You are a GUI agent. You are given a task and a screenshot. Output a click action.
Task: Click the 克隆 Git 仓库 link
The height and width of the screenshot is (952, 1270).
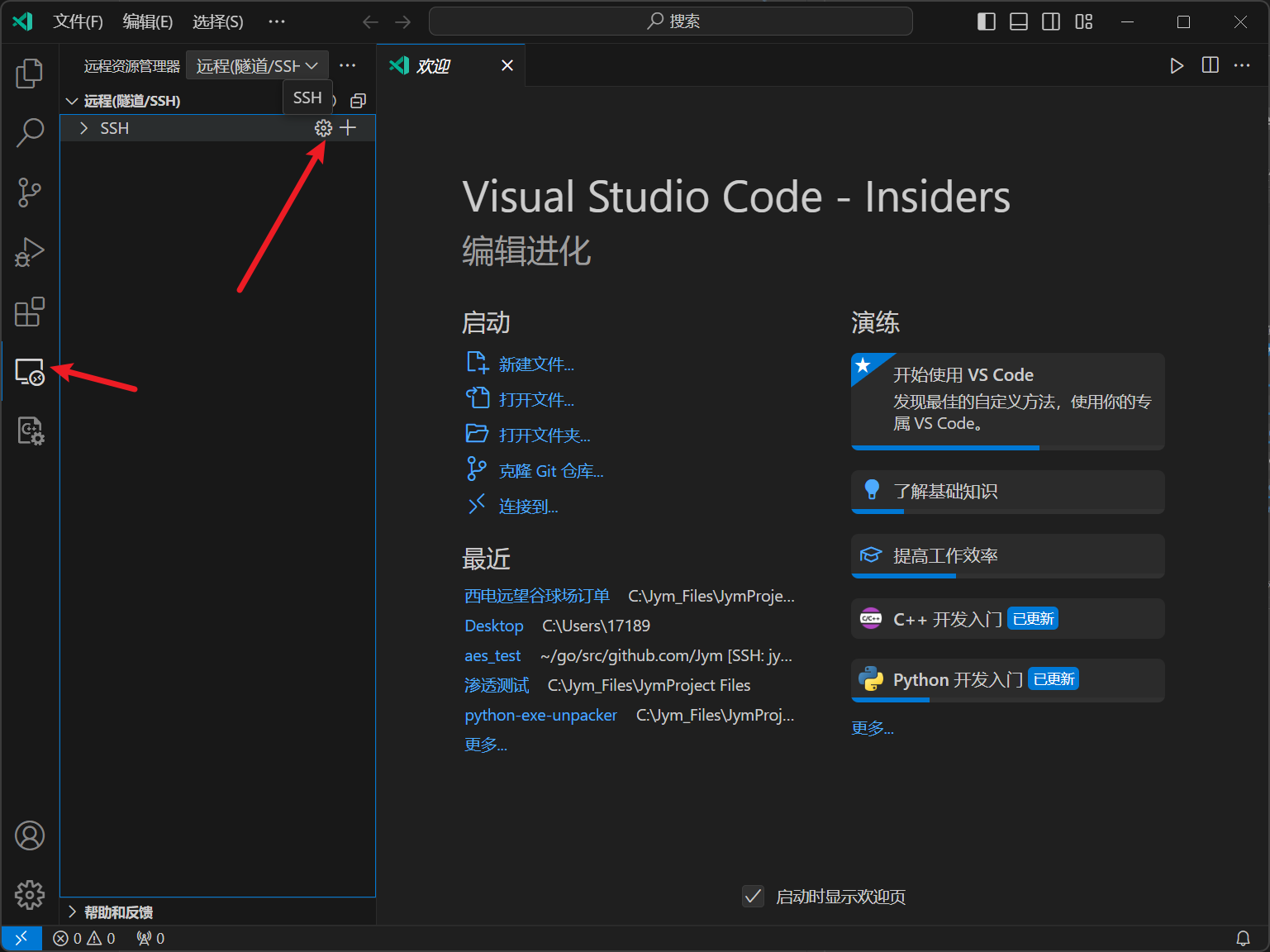tap(551, 471)
